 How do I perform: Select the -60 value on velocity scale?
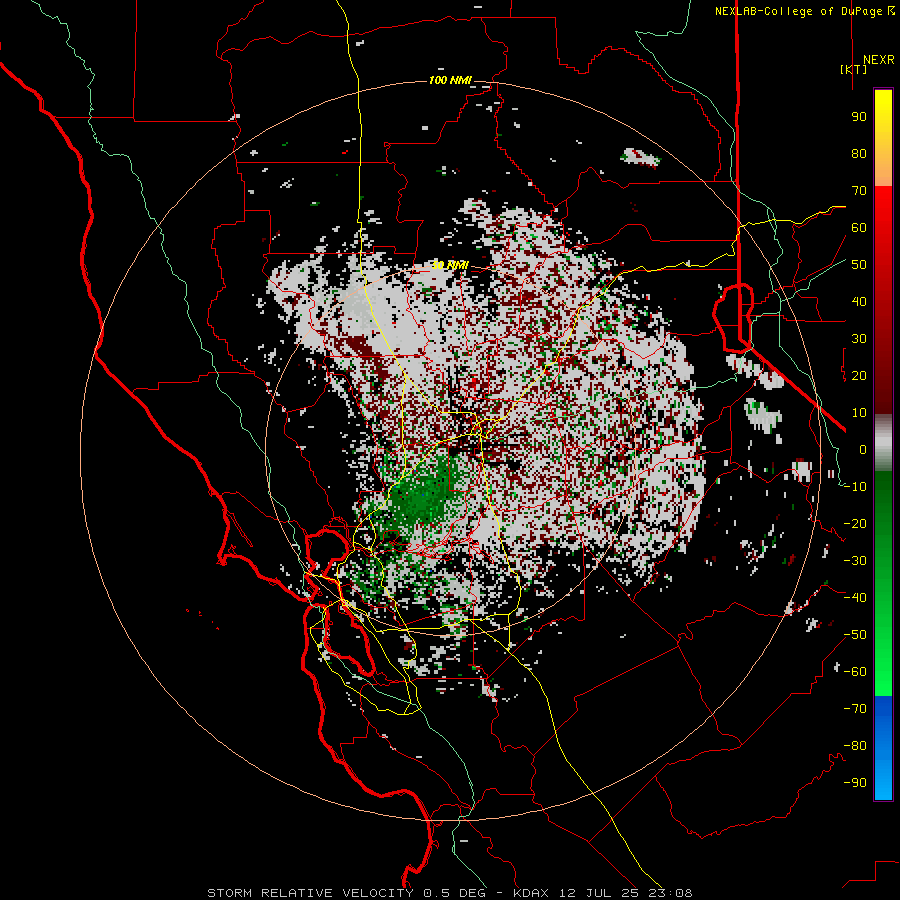855,672
